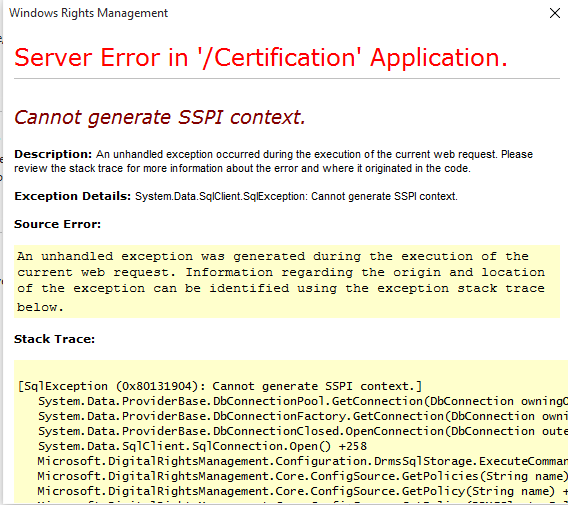Click the 'ConfigSource.GetPolicy(String name)' line
Viewport: 568px width, 505px height.
click(x=303, y=491)
